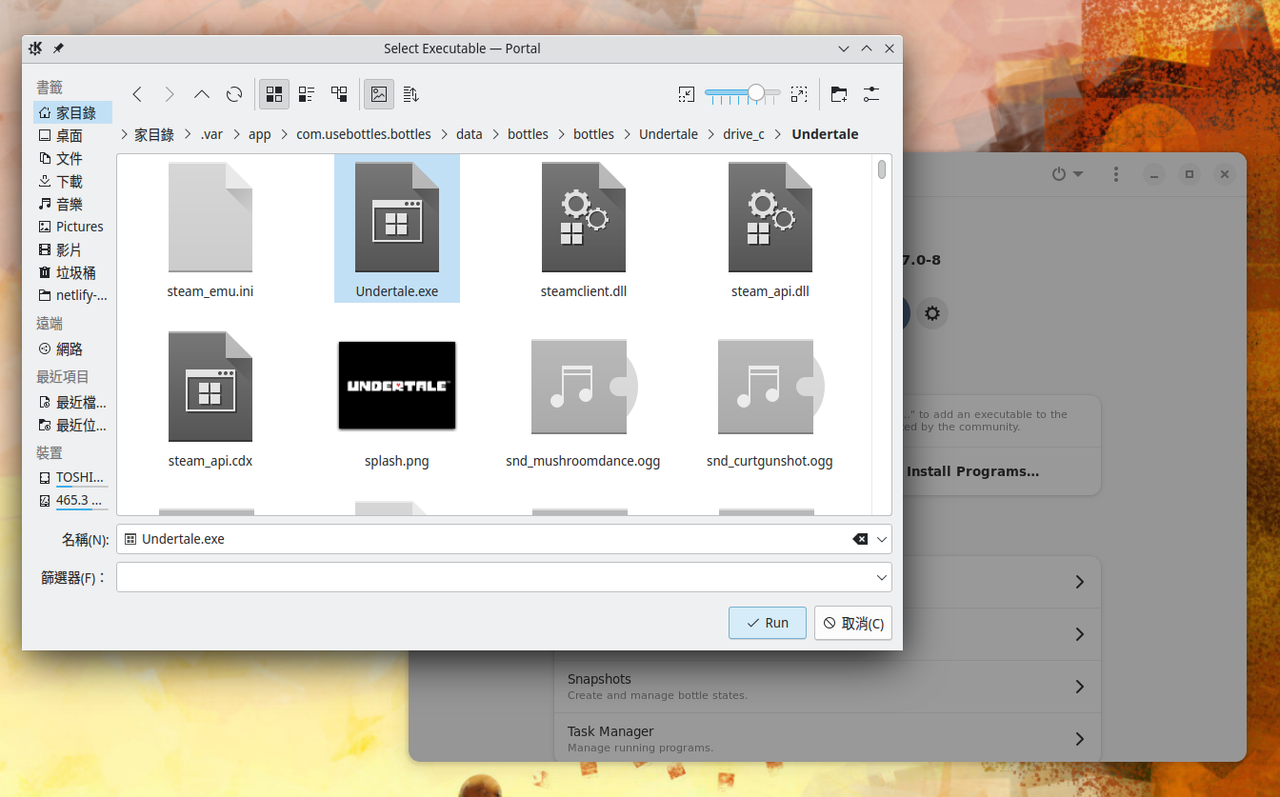The image size is (1280, 797).
Task: Expand chevron before .var in breadcrumb
Action: click(187, 134)
